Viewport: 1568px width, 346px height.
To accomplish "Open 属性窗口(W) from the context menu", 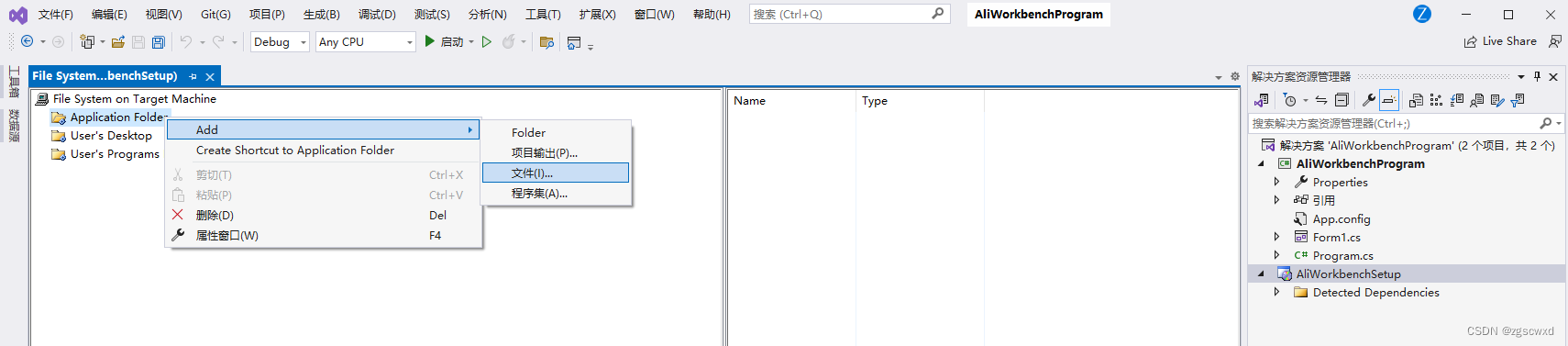I will tap(323, 235).
